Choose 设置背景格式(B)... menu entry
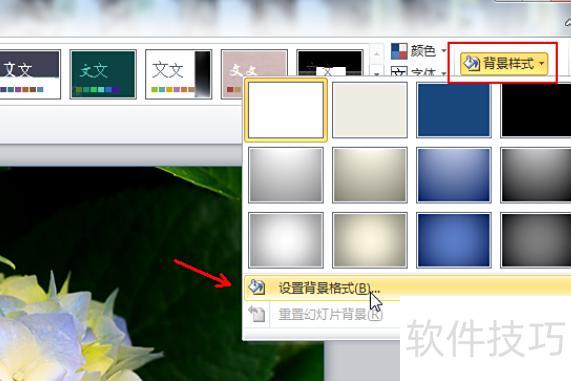 click(407, 288)
